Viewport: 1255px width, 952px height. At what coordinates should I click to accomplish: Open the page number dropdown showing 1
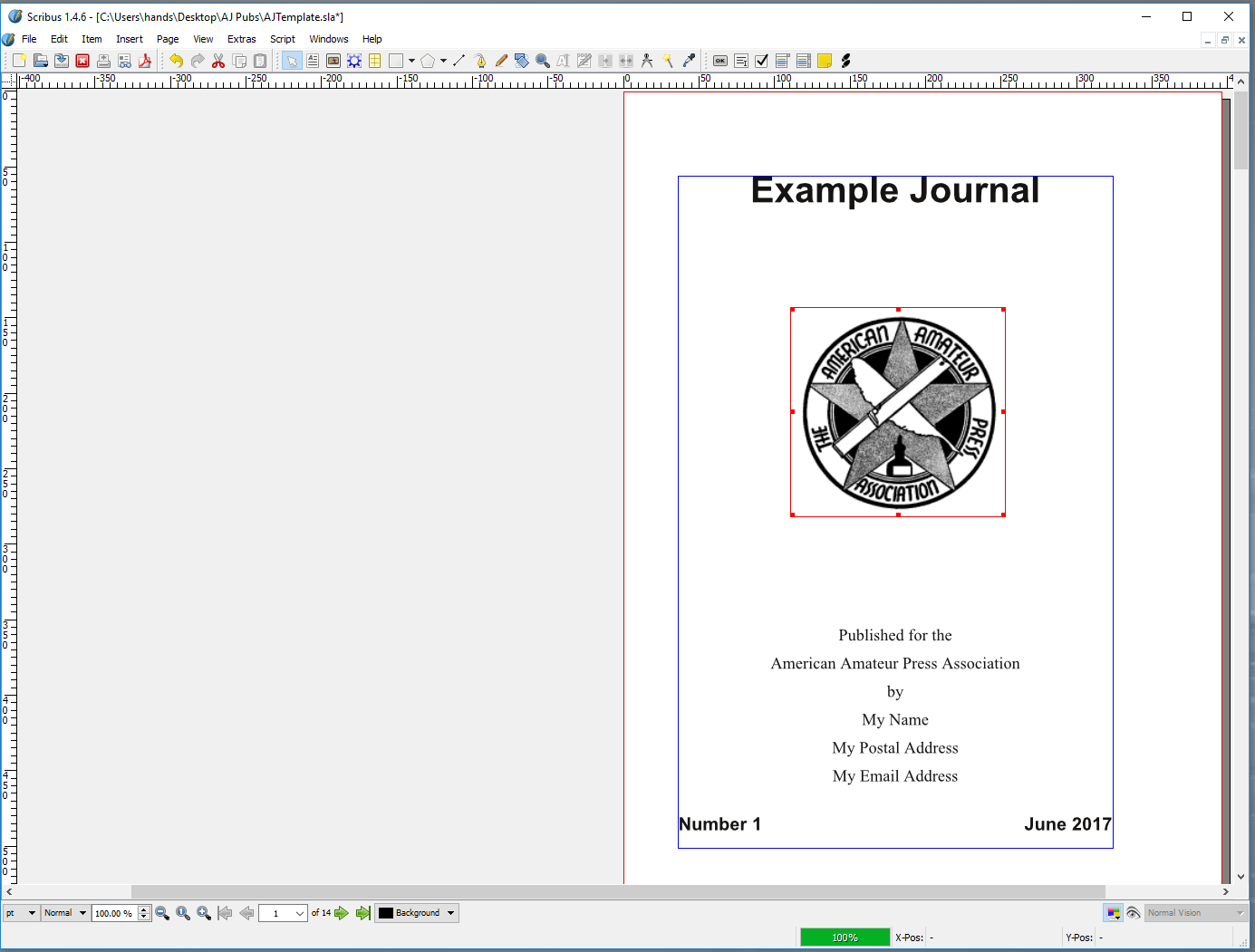pyautogui.click(x=284, y=913)
